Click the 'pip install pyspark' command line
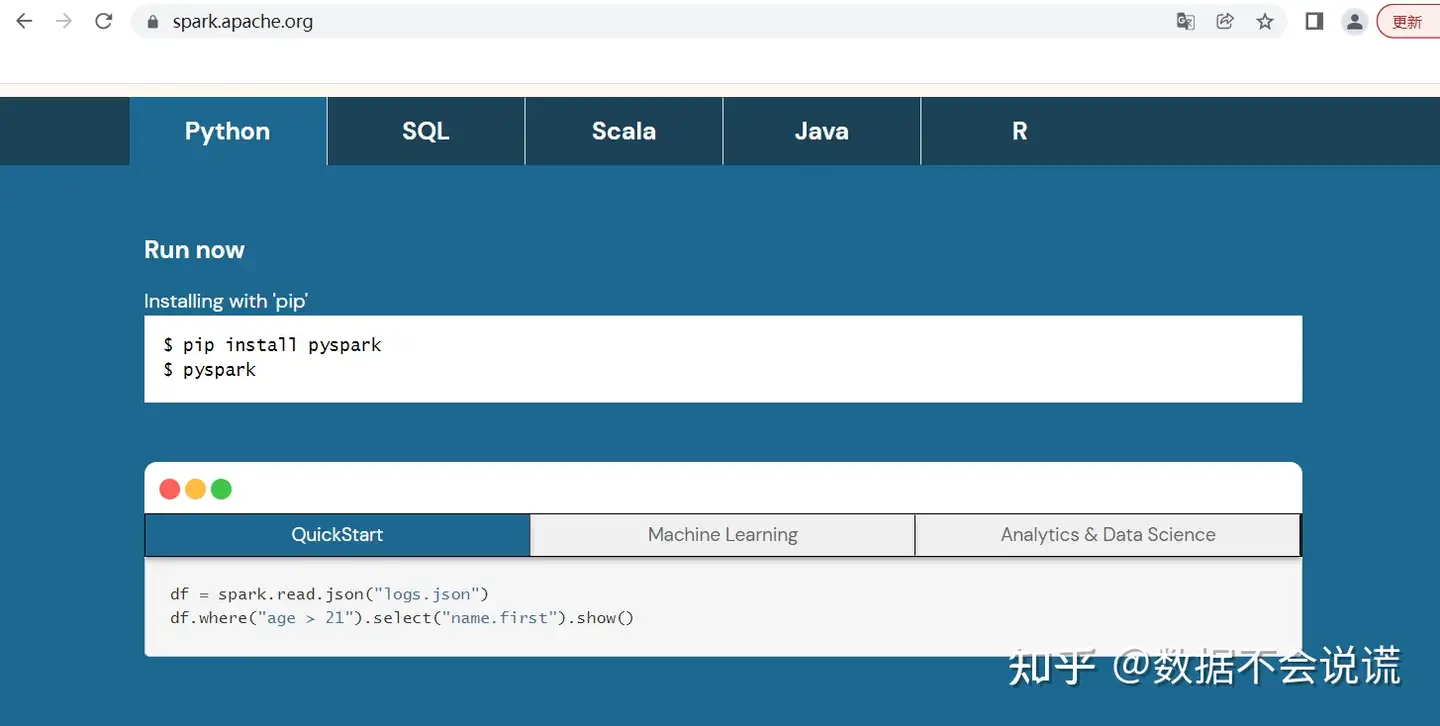This screenshot has width=1440, height=726. [x=273, y=345]
